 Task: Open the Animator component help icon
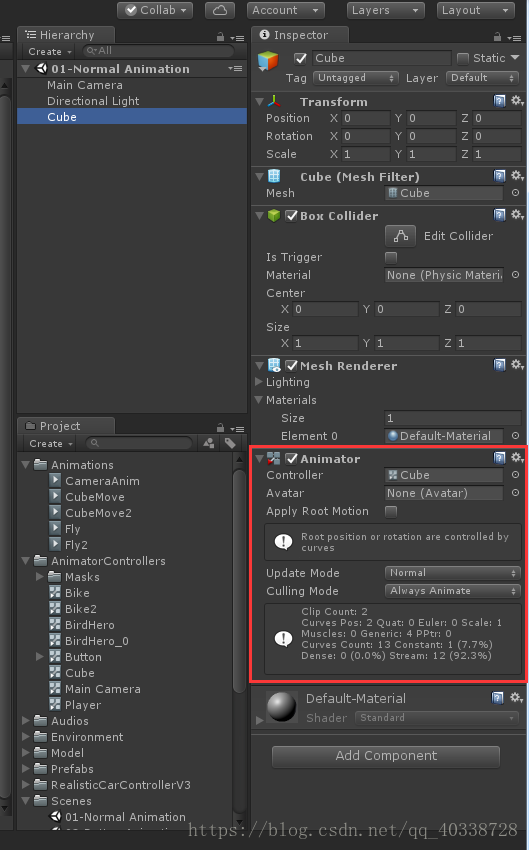[499, 458]
